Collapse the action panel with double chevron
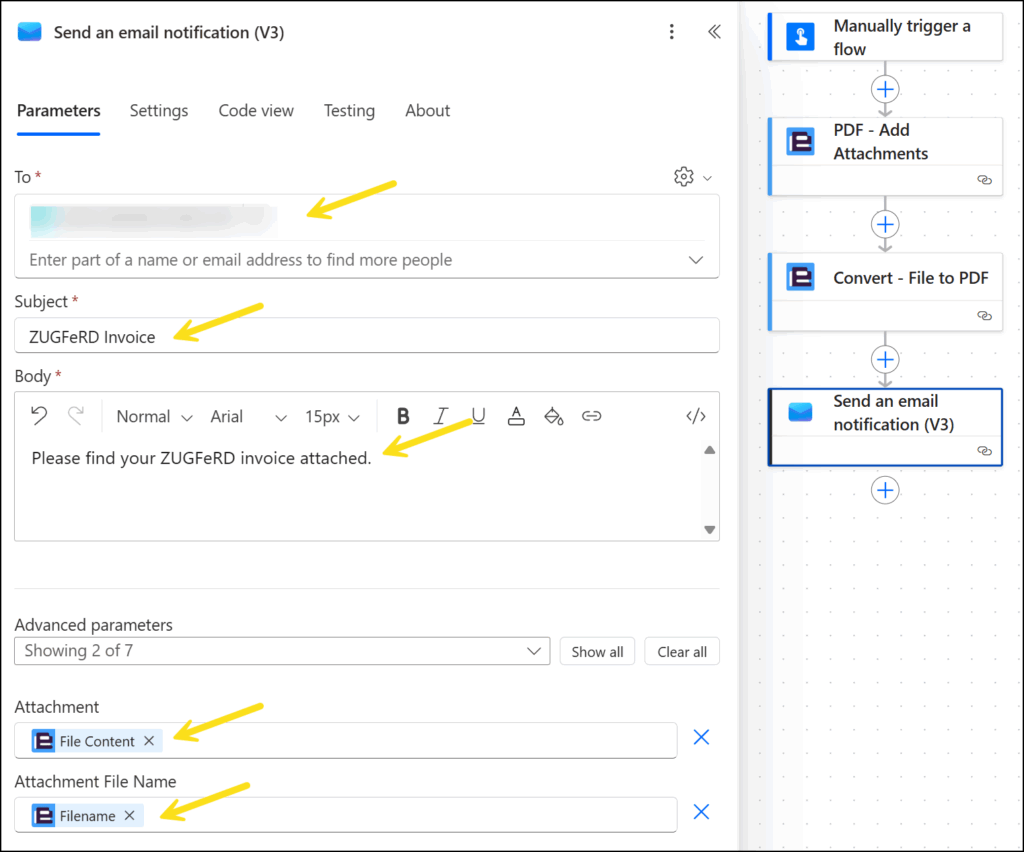 click(x=714, y=32)
